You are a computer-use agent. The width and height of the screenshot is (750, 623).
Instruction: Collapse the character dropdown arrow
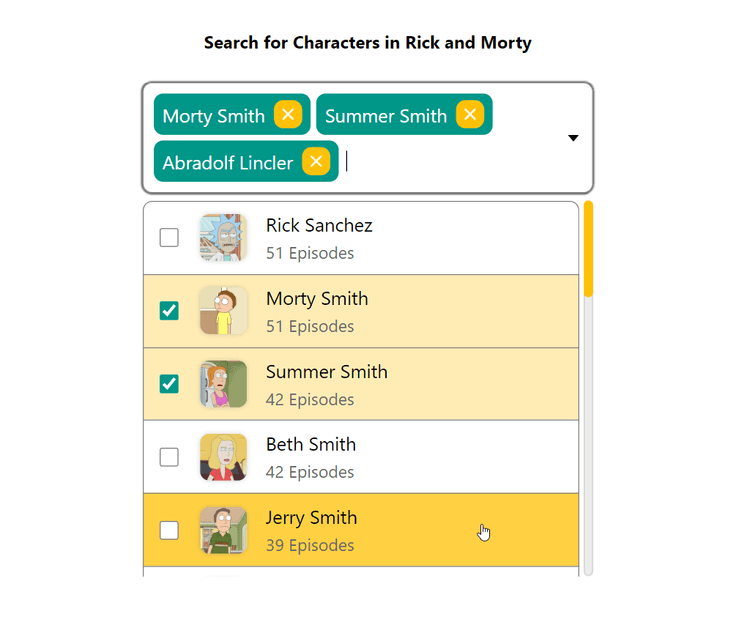(573, 138)
